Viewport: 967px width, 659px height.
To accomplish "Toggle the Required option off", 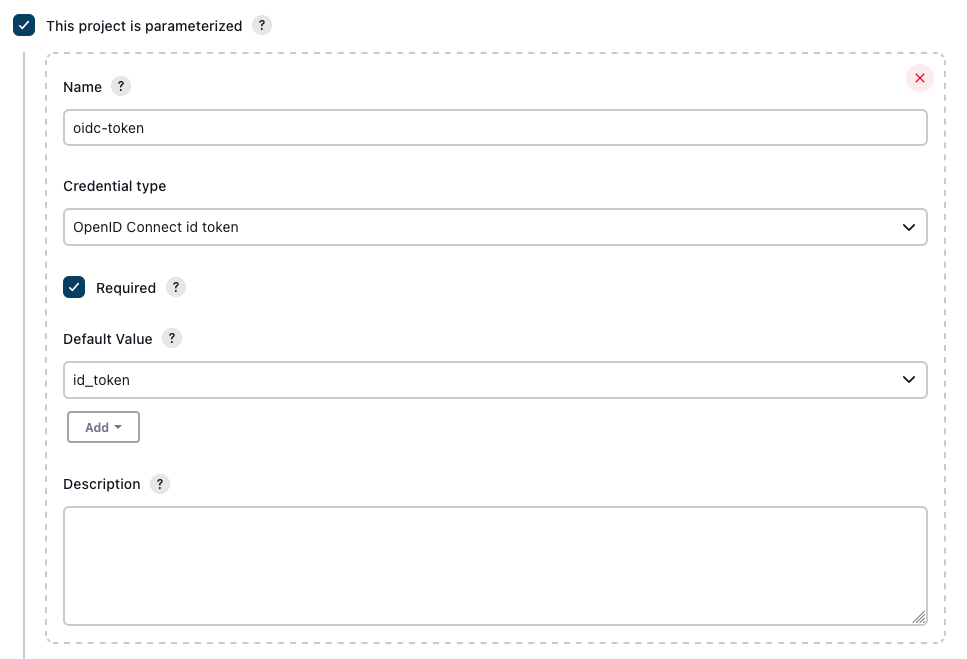I will 73,287.
